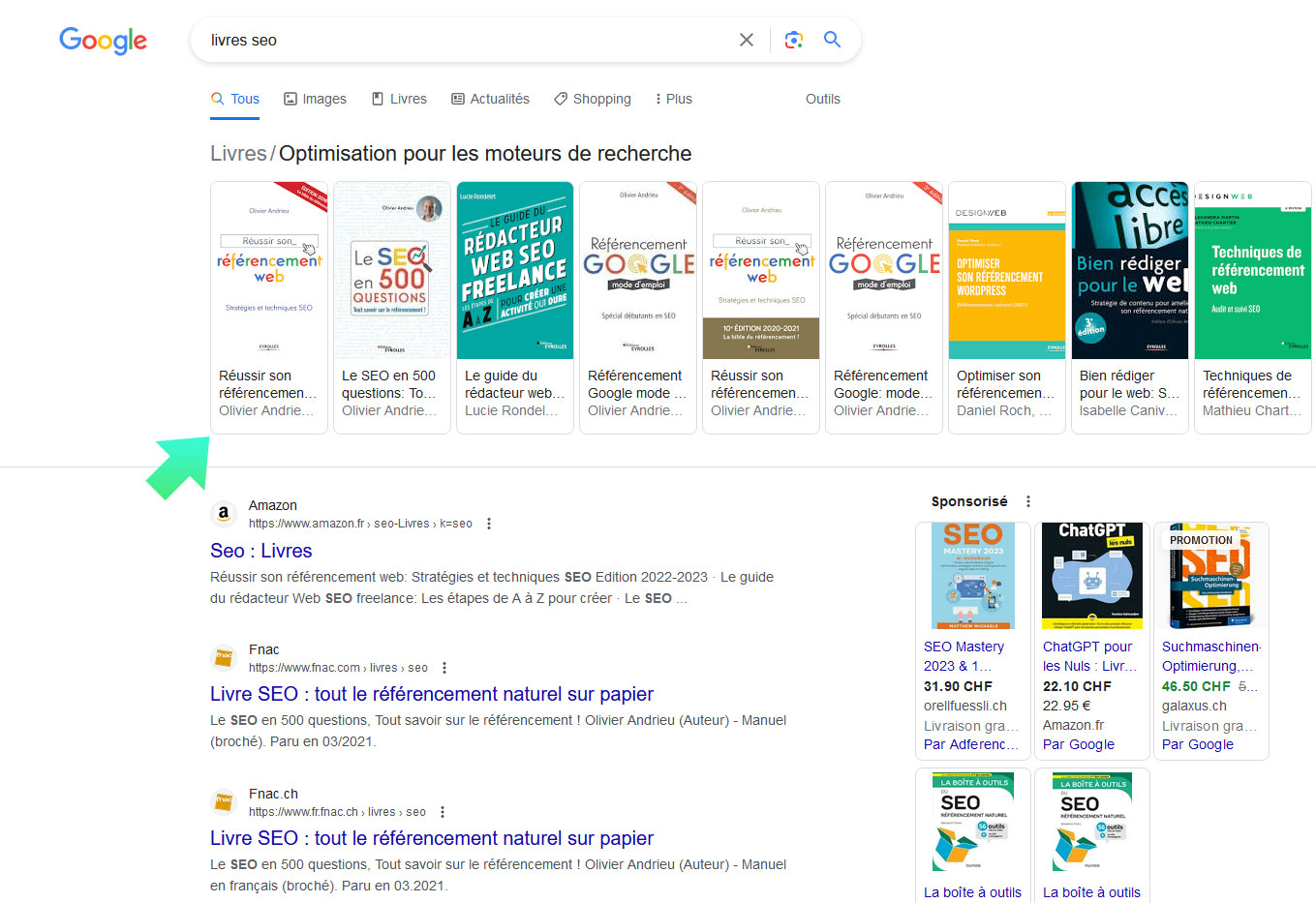Open Google Lens image search
This screenshot has height=903, width=1316.
(794, 40)
